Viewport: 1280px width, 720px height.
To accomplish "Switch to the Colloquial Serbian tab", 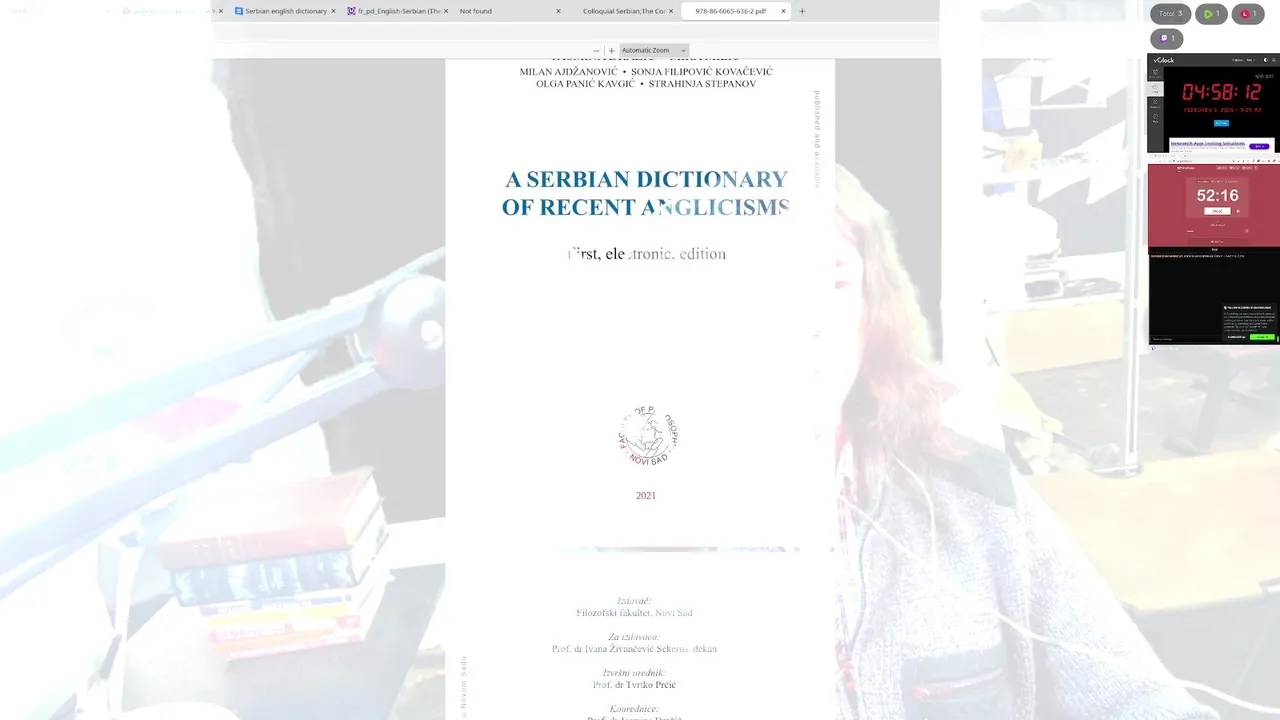I will (624, 11).
